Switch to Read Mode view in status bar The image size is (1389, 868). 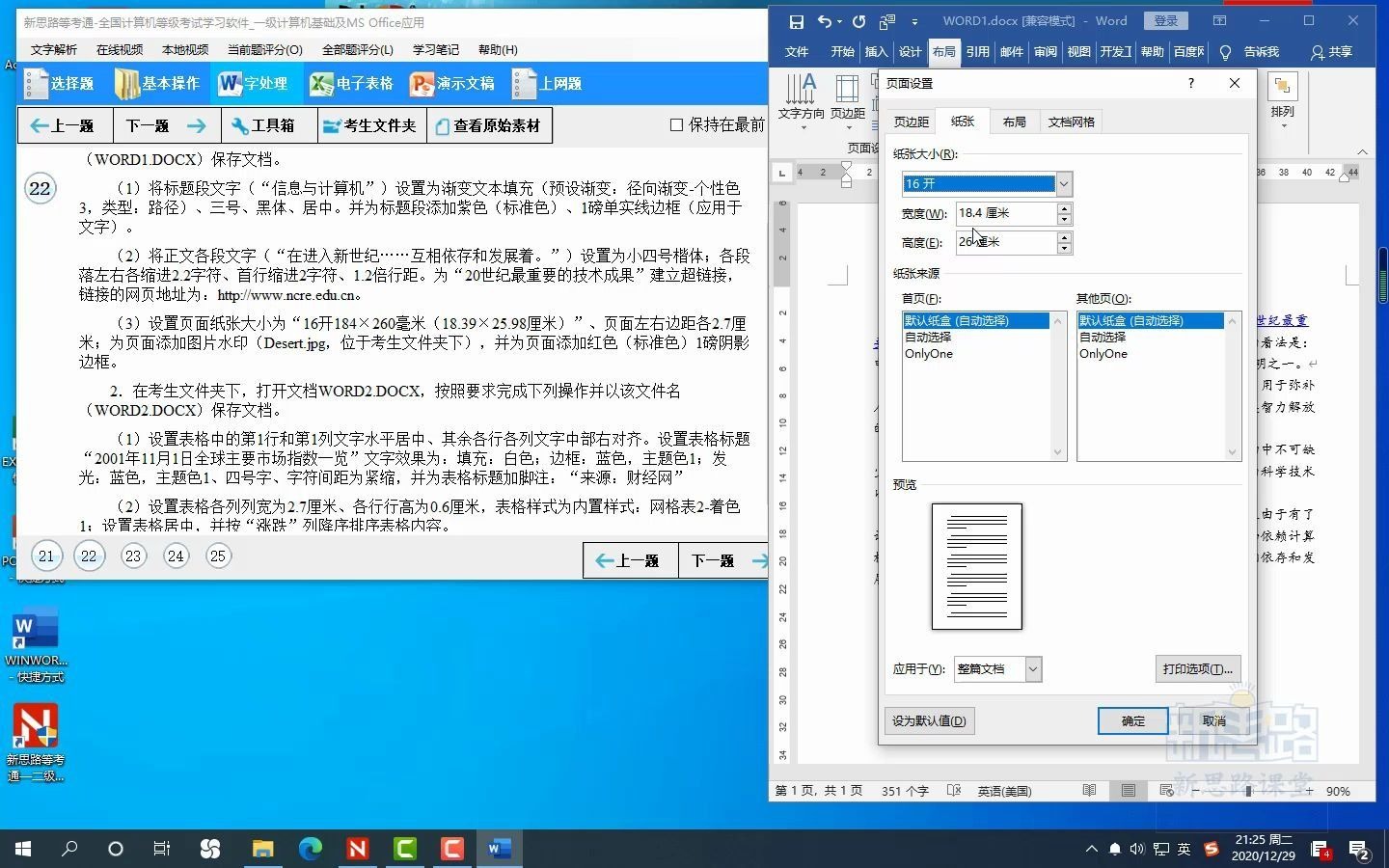[x=1090, y=791]
